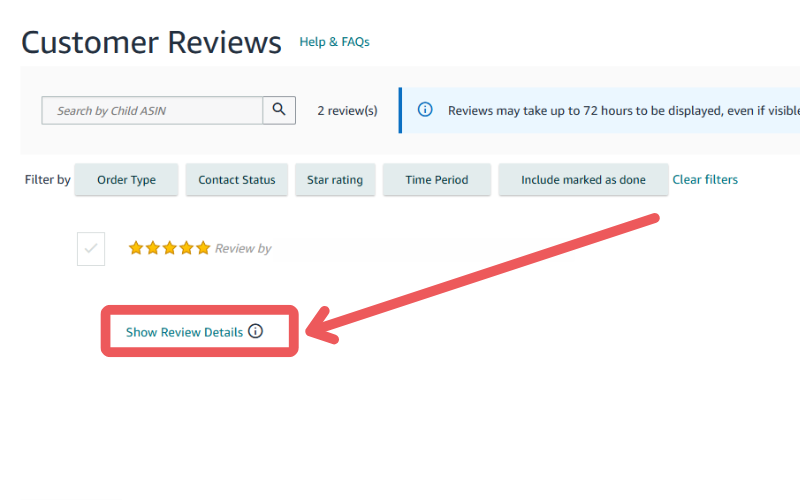Click the 'Filter by' label
Viewport: 800px width, 500px height.
tap(47, 180)
